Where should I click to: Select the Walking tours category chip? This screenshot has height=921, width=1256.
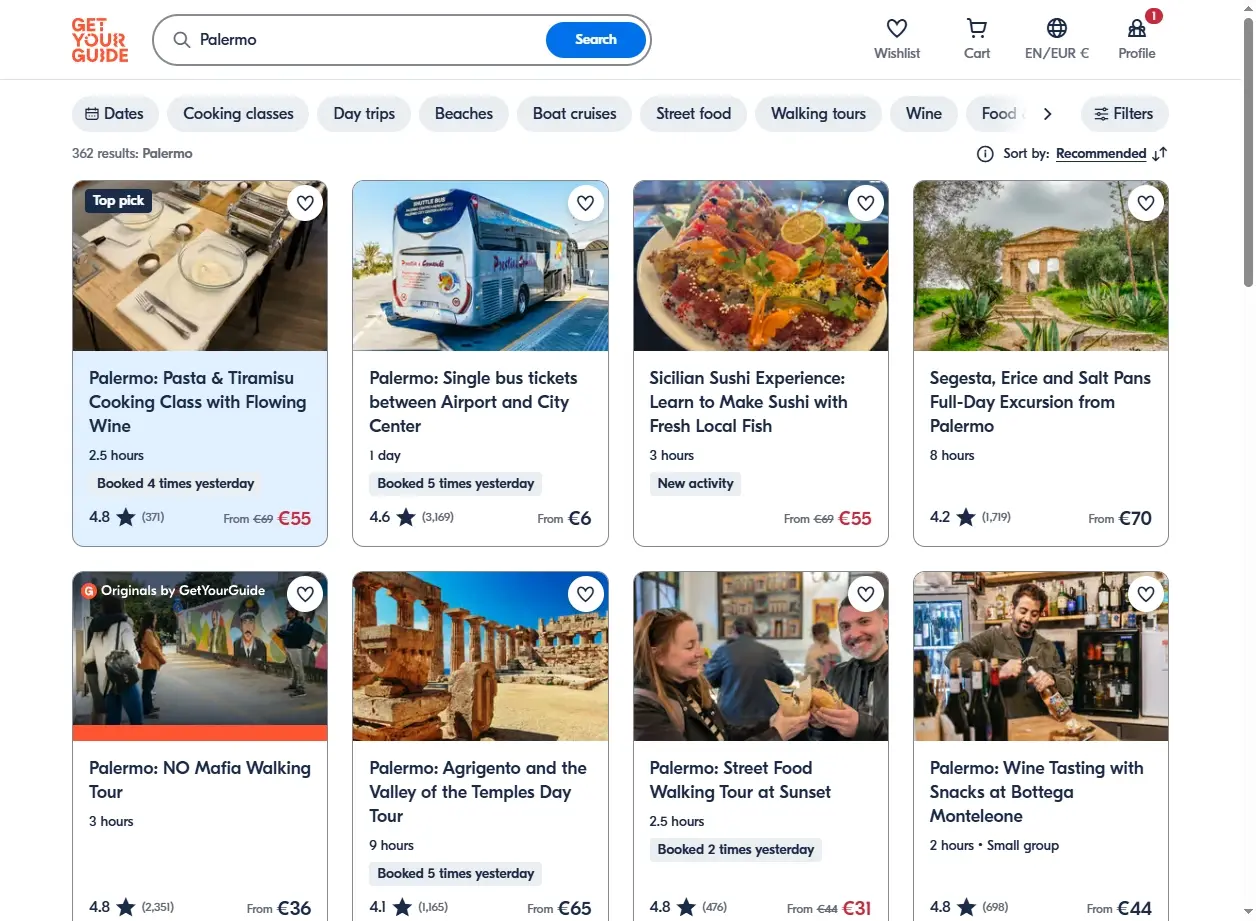click(818, 114)
